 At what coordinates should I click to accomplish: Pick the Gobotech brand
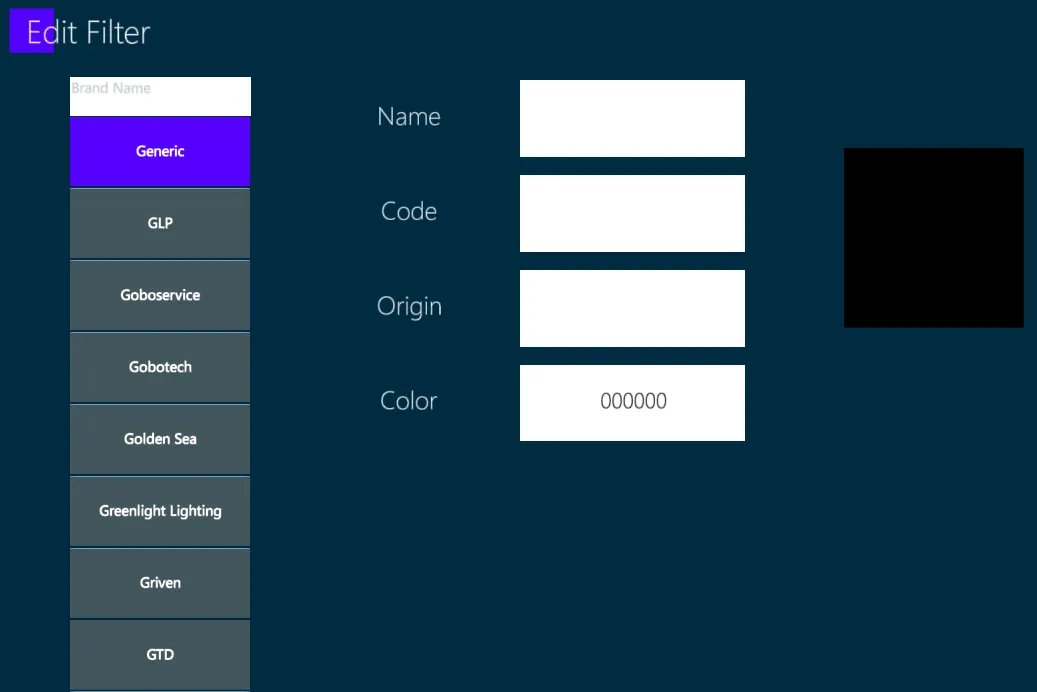click(160, 367)
